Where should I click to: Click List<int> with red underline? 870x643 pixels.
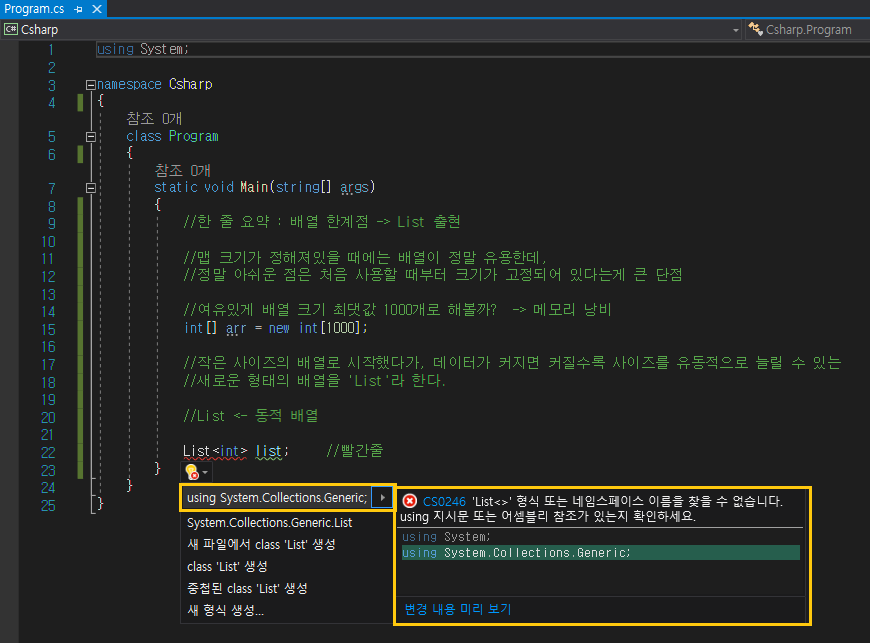(215, 451)
